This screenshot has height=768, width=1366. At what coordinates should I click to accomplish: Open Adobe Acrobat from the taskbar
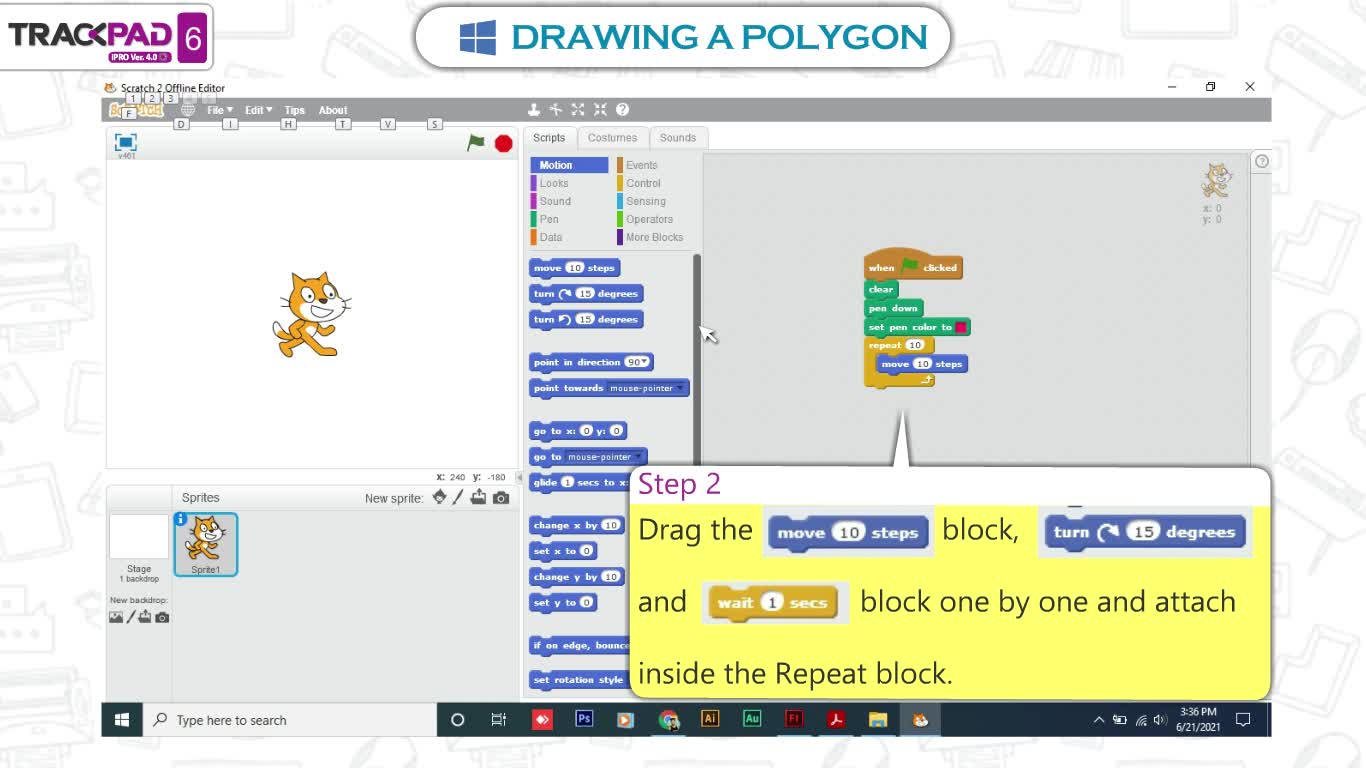click(836, 719)
